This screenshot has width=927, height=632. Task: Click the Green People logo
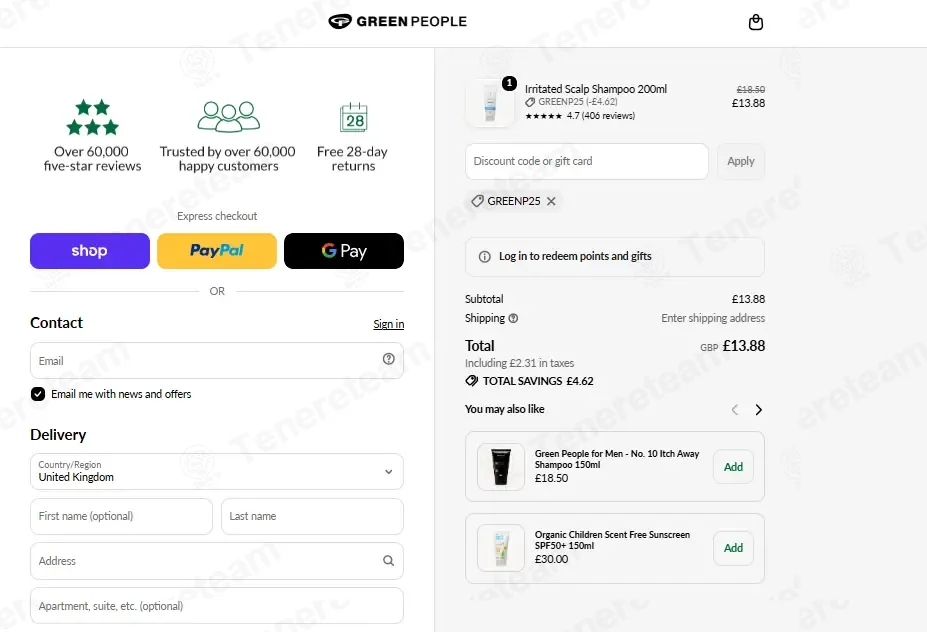click(x=397, y=21)
